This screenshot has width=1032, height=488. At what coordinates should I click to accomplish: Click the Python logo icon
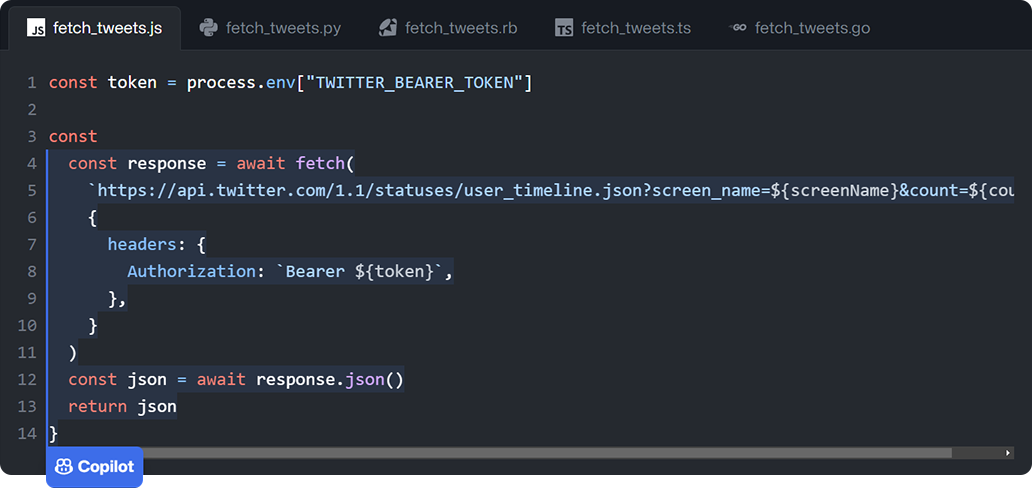pyautogui.click(x=209, y=28)
